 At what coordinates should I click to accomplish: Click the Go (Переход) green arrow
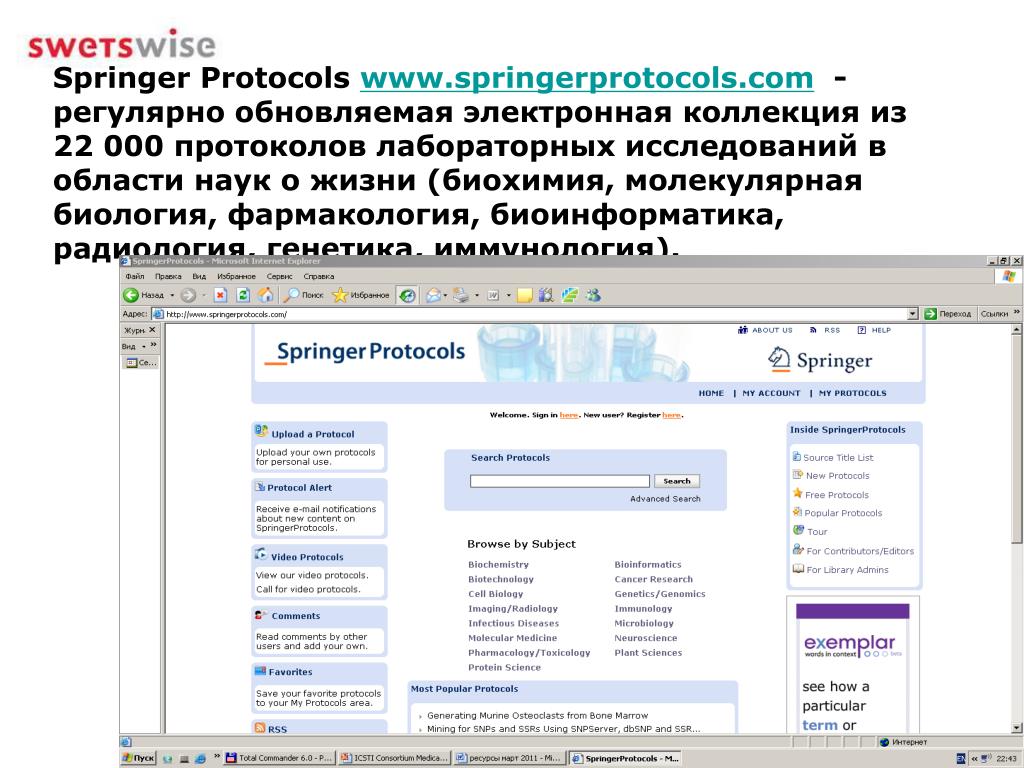[931, 314]
